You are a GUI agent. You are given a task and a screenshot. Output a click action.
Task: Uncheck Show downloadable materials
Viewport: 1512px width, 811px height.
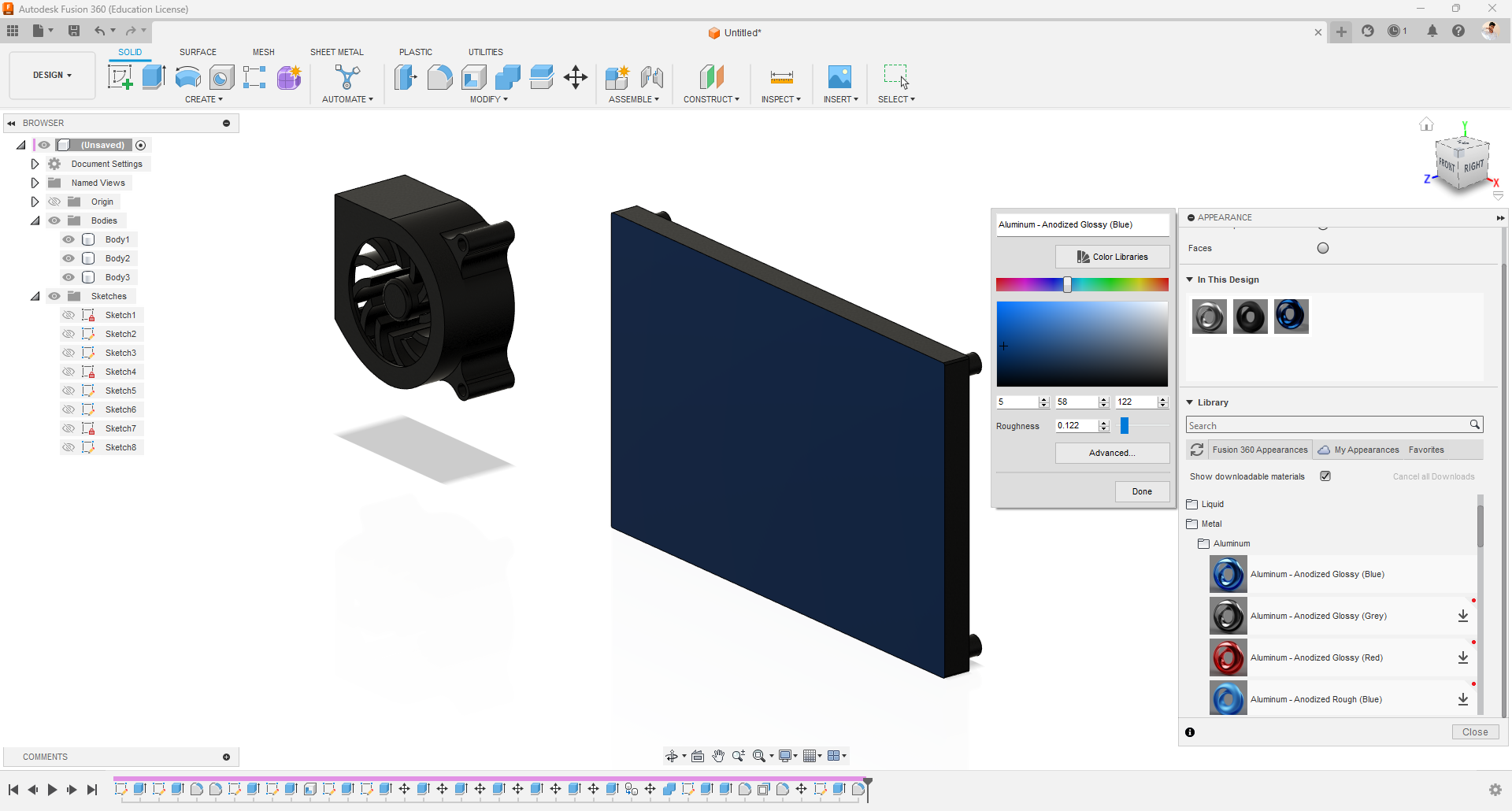click(1325, 476)
